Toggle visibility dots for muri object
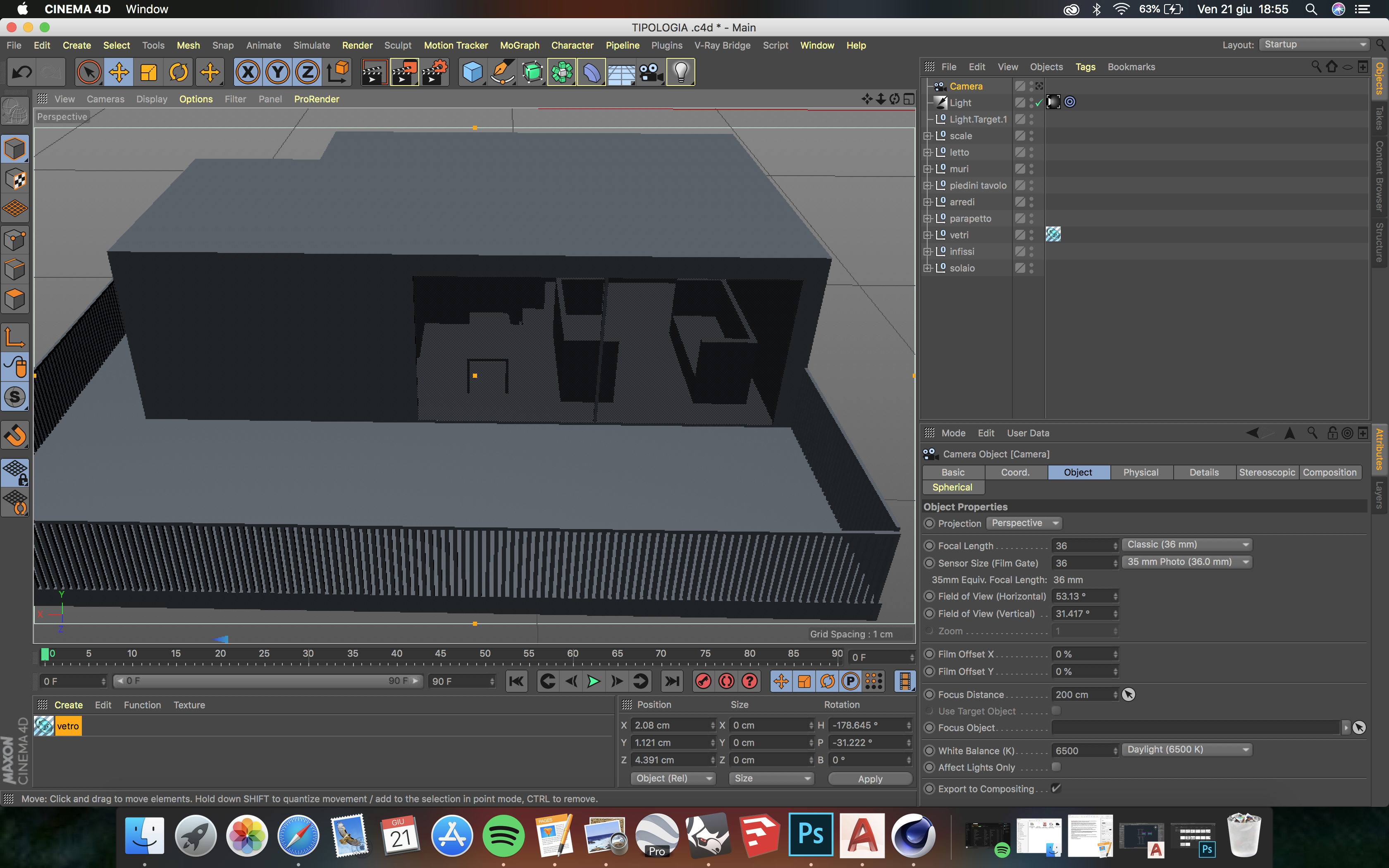This screenshot has width=1389, height=868. pos(1031,169)
